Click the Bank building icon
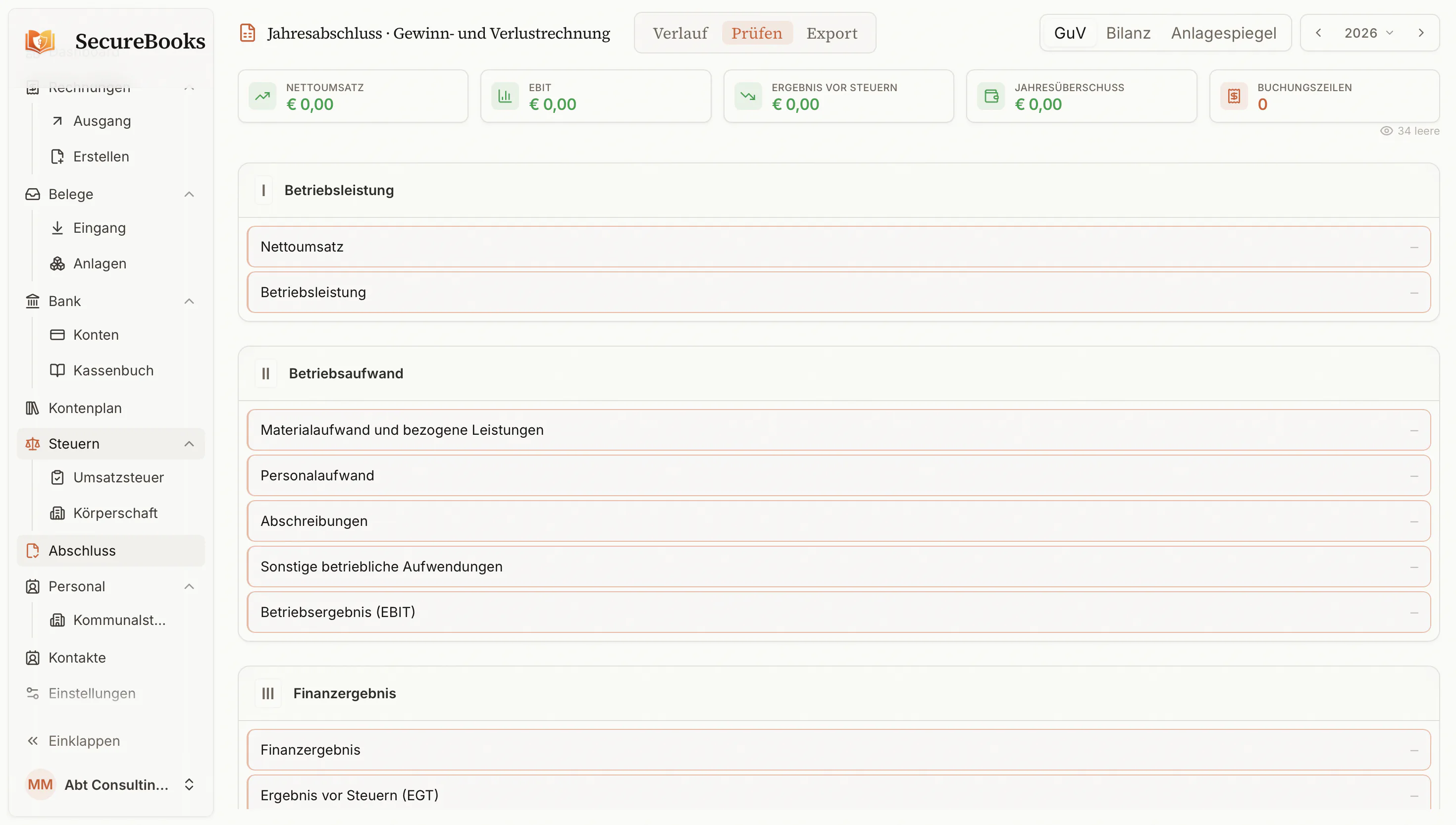Screen dimensions: 1456x825 point(33,301)
